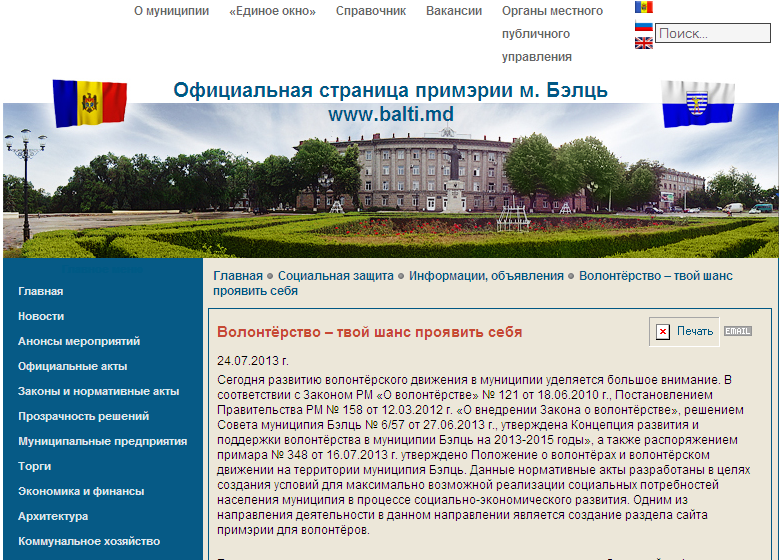
Task: Click the Bălți city flag in header
Action: [698, 104]
